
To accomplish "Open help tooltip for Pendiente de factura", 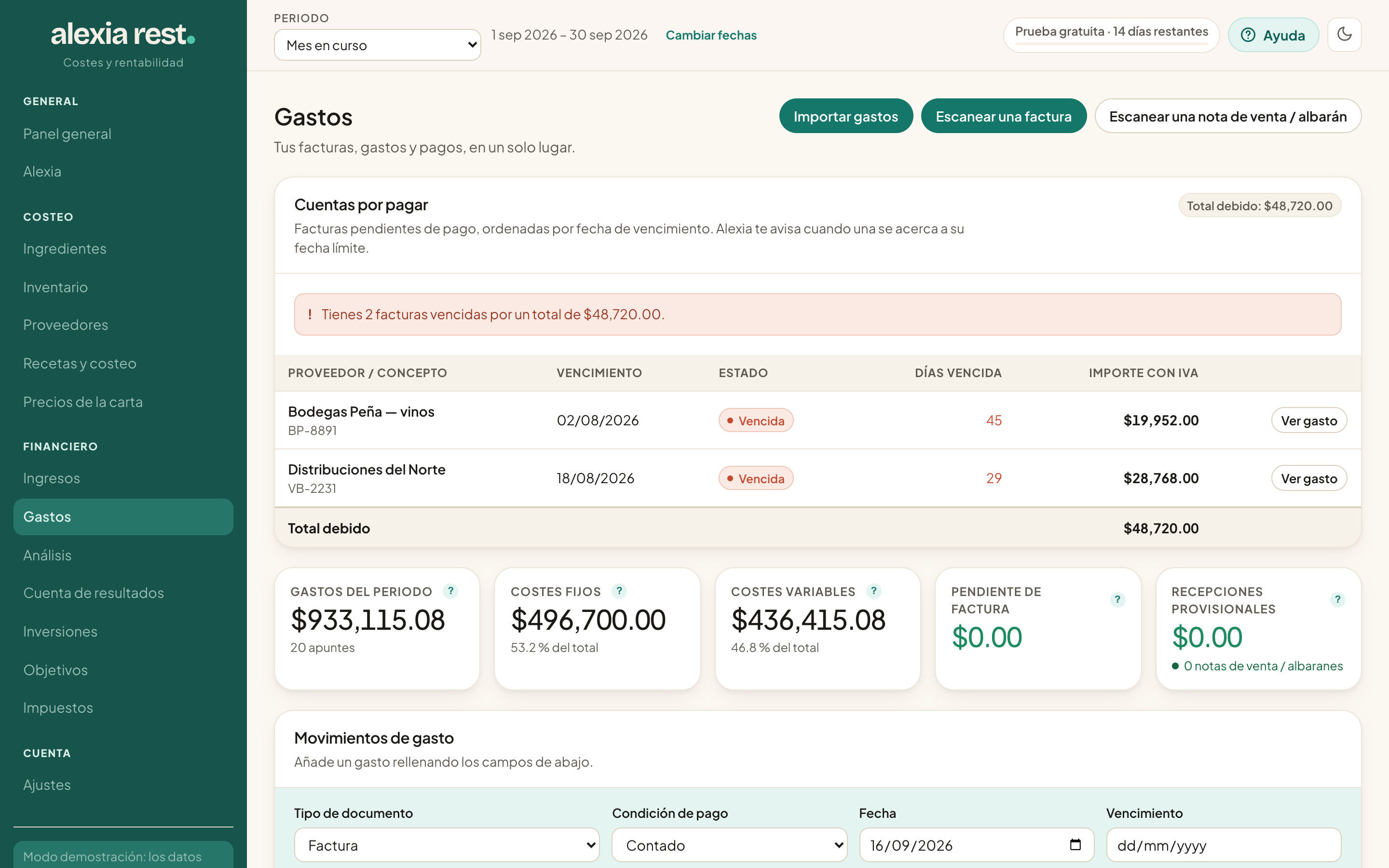I will [x=1117, y=600].
